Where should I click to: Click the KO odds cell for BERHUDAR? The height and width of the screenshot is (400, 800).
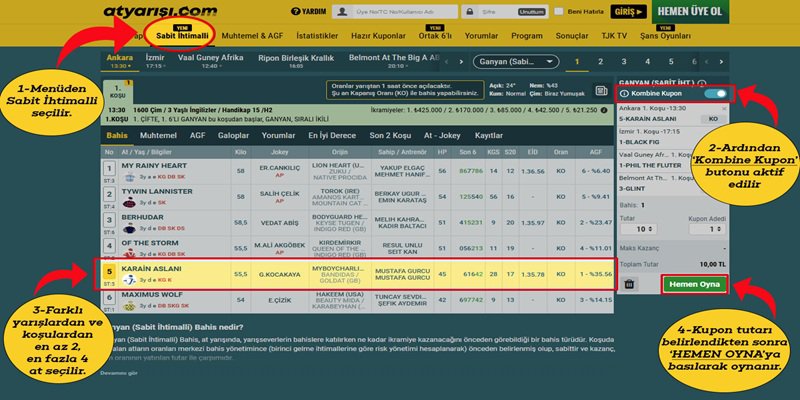point(560,222)
